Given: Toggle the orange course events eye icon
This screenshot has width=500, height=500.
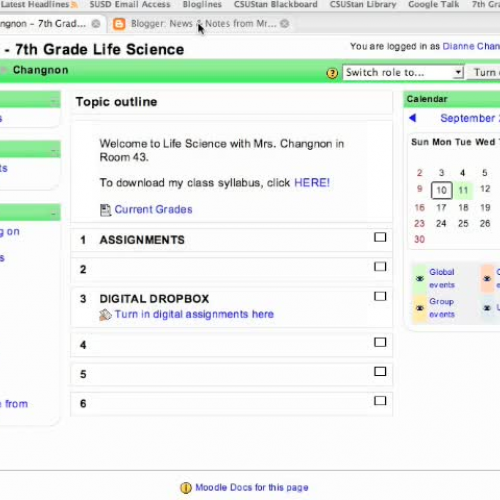Looking at the screenshot, I should click(487, 279).
